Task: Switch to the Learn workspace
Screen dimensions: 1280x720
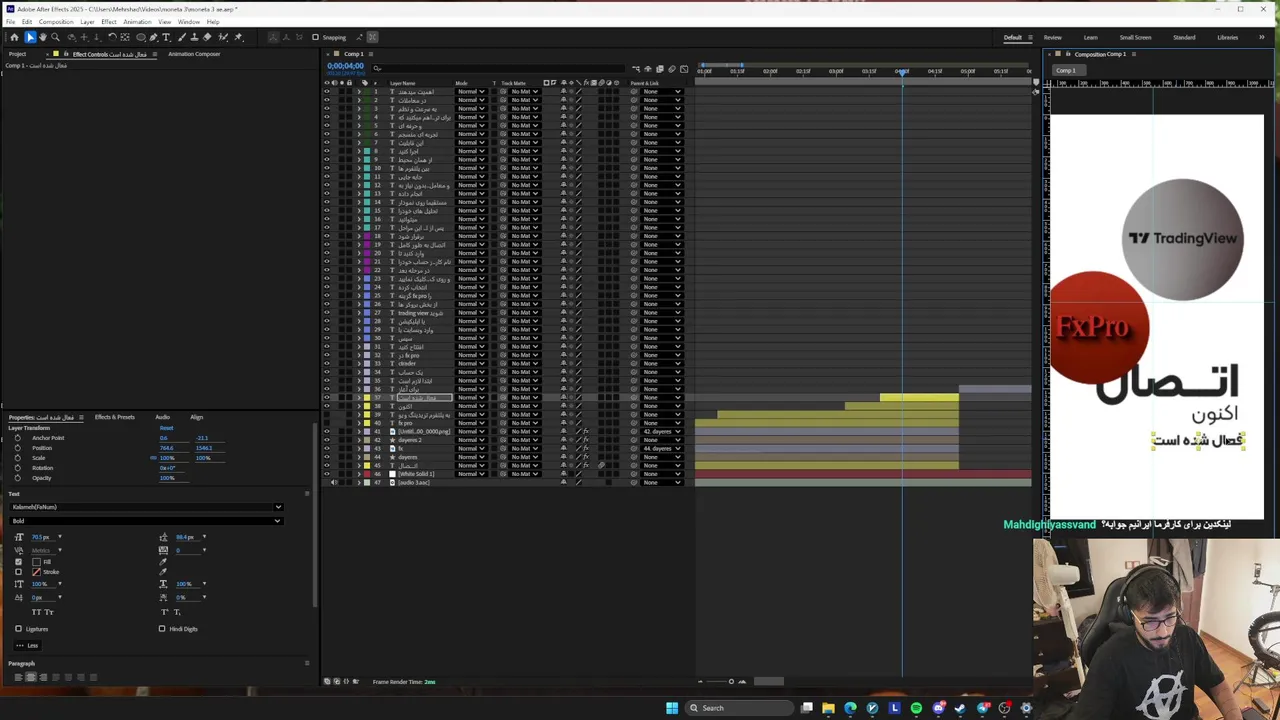Action: 1091,38
